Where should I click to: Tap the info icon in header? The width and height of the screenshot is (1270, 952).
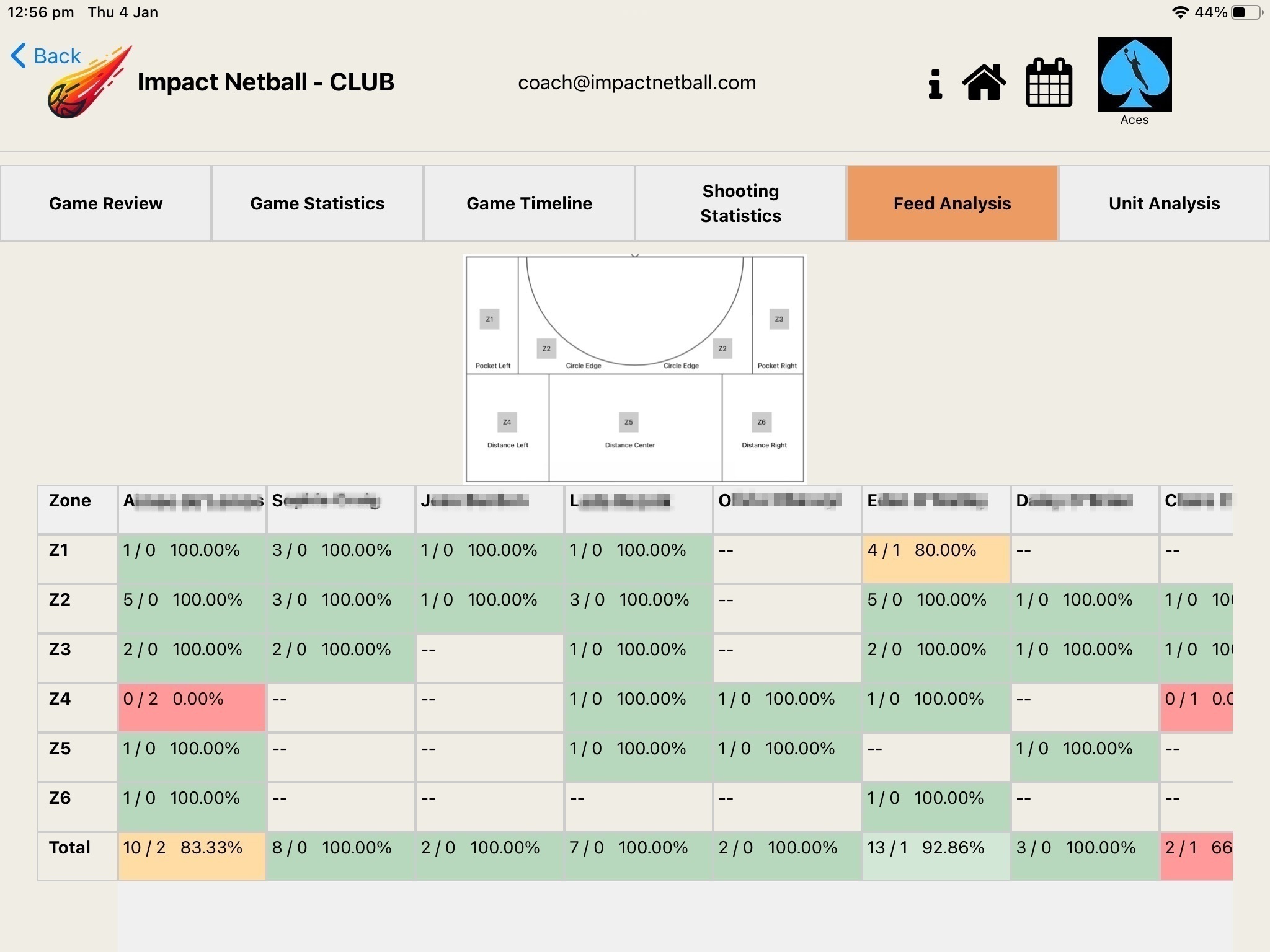click(935, 83)
